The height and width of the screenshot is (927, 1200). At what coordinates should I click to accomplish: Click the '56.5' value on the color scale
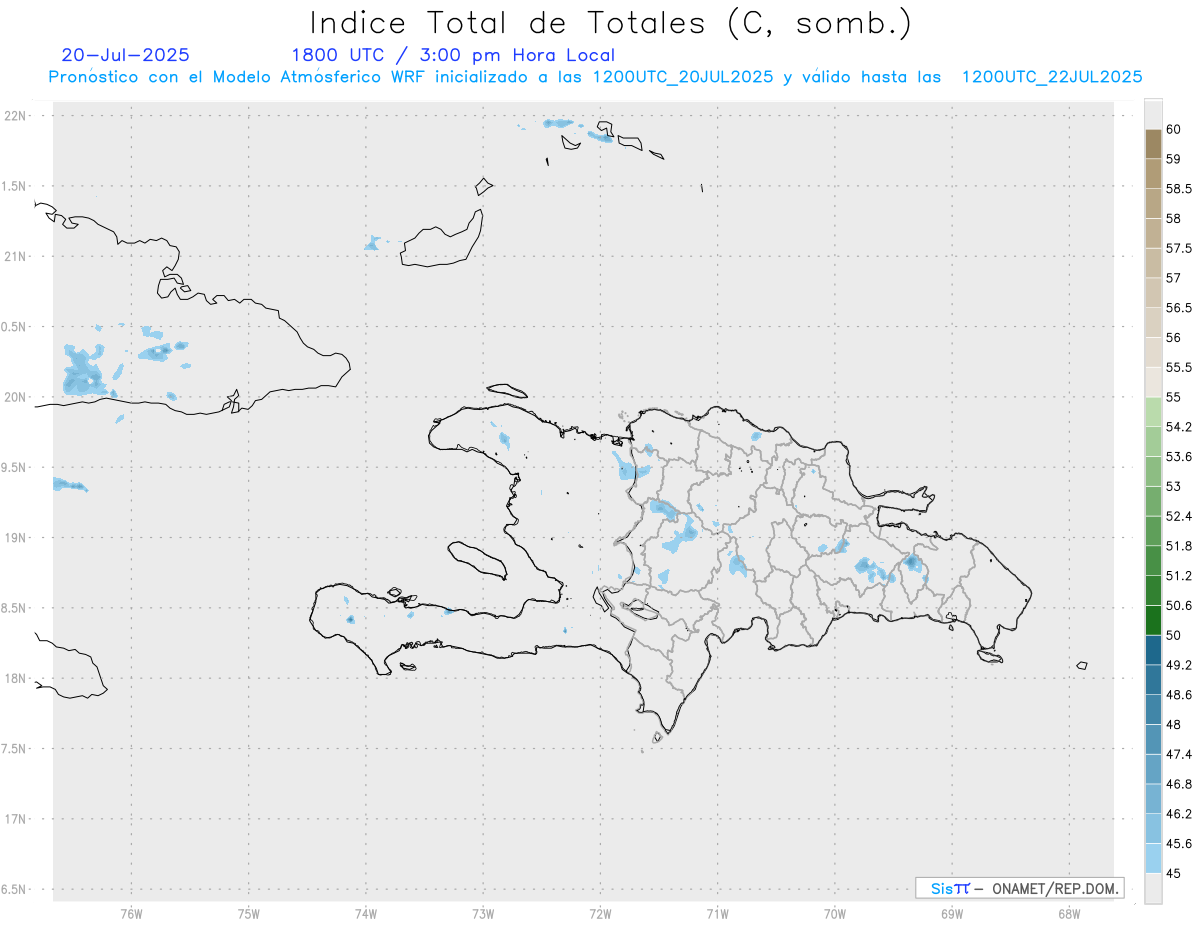pyautogui.click(x=1179, y=308)
